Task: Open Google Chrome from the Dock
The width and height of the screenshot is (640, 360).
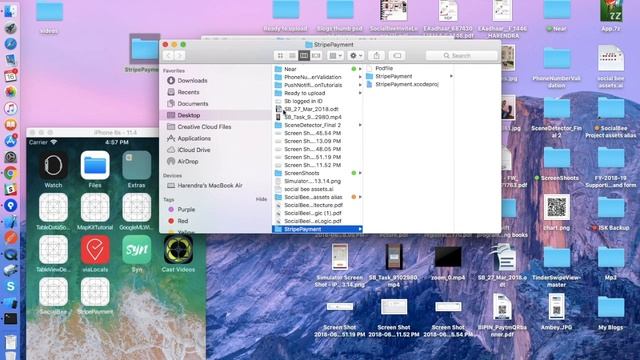Action: [x=11, y=173]
